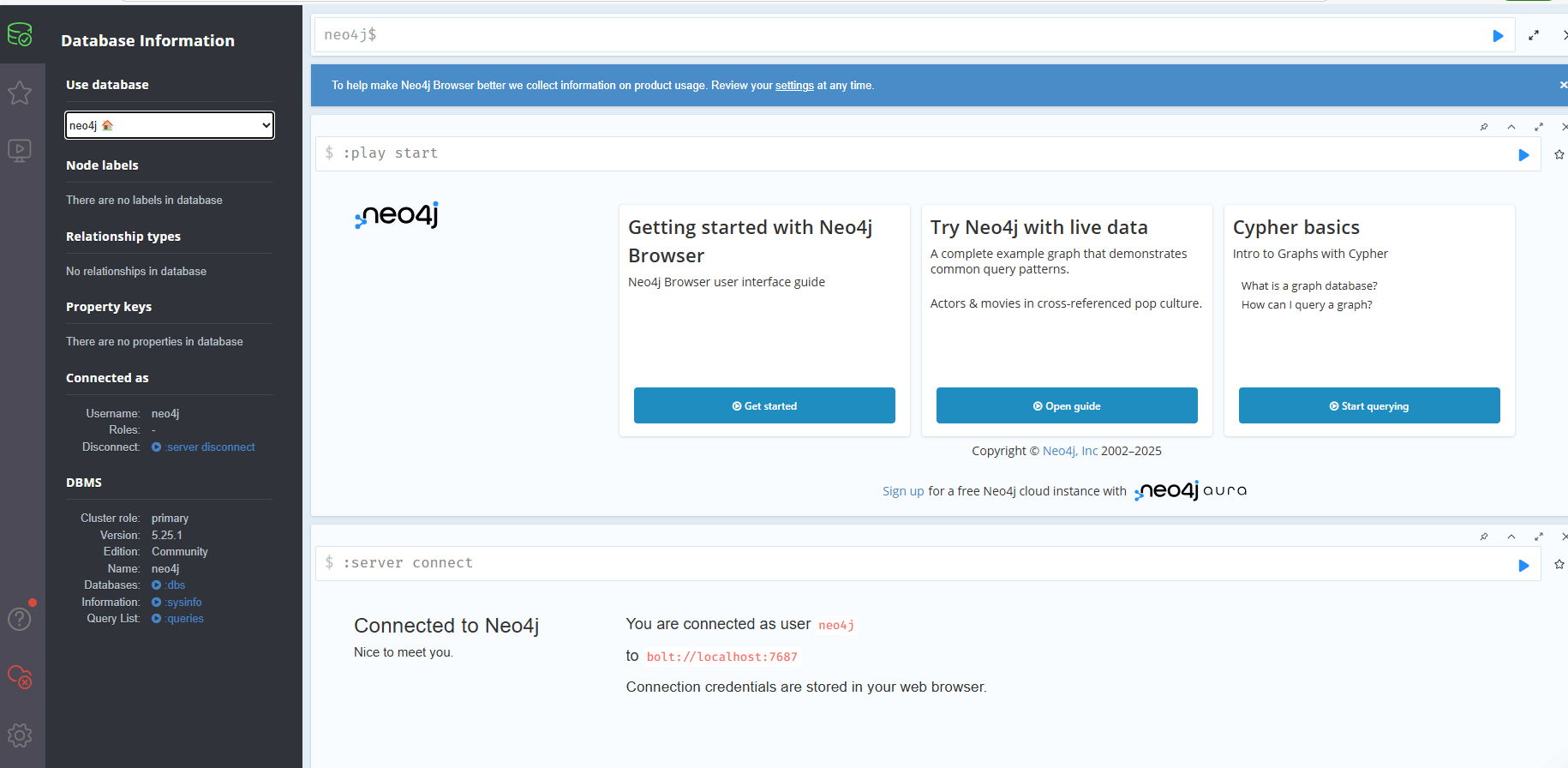Click the Start querying button

pyautogui.click(x=1369, y=405)
